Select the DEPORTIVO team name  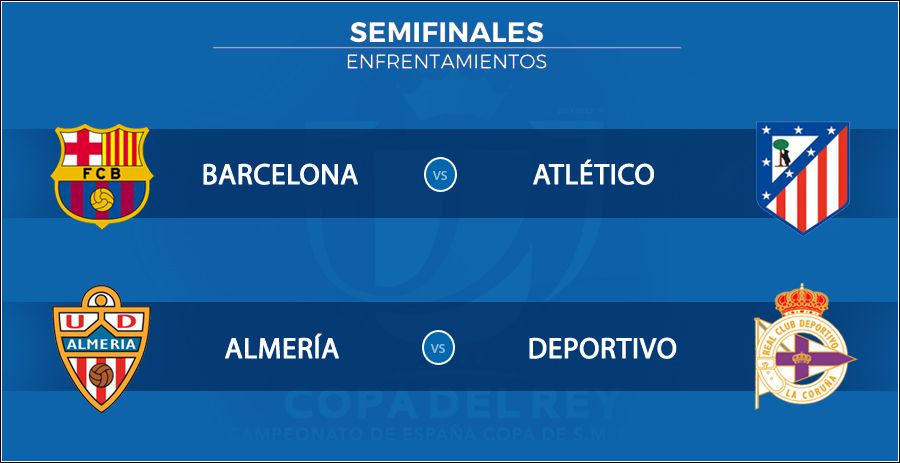[602, 348]
